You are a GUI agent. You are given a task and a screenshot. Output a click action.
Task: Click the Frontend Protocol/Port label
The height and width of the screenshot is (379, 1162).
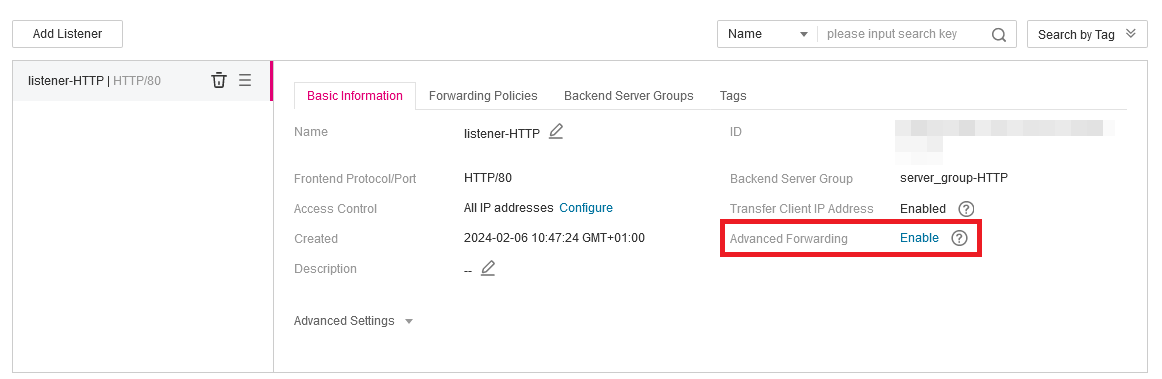[355, 179]
